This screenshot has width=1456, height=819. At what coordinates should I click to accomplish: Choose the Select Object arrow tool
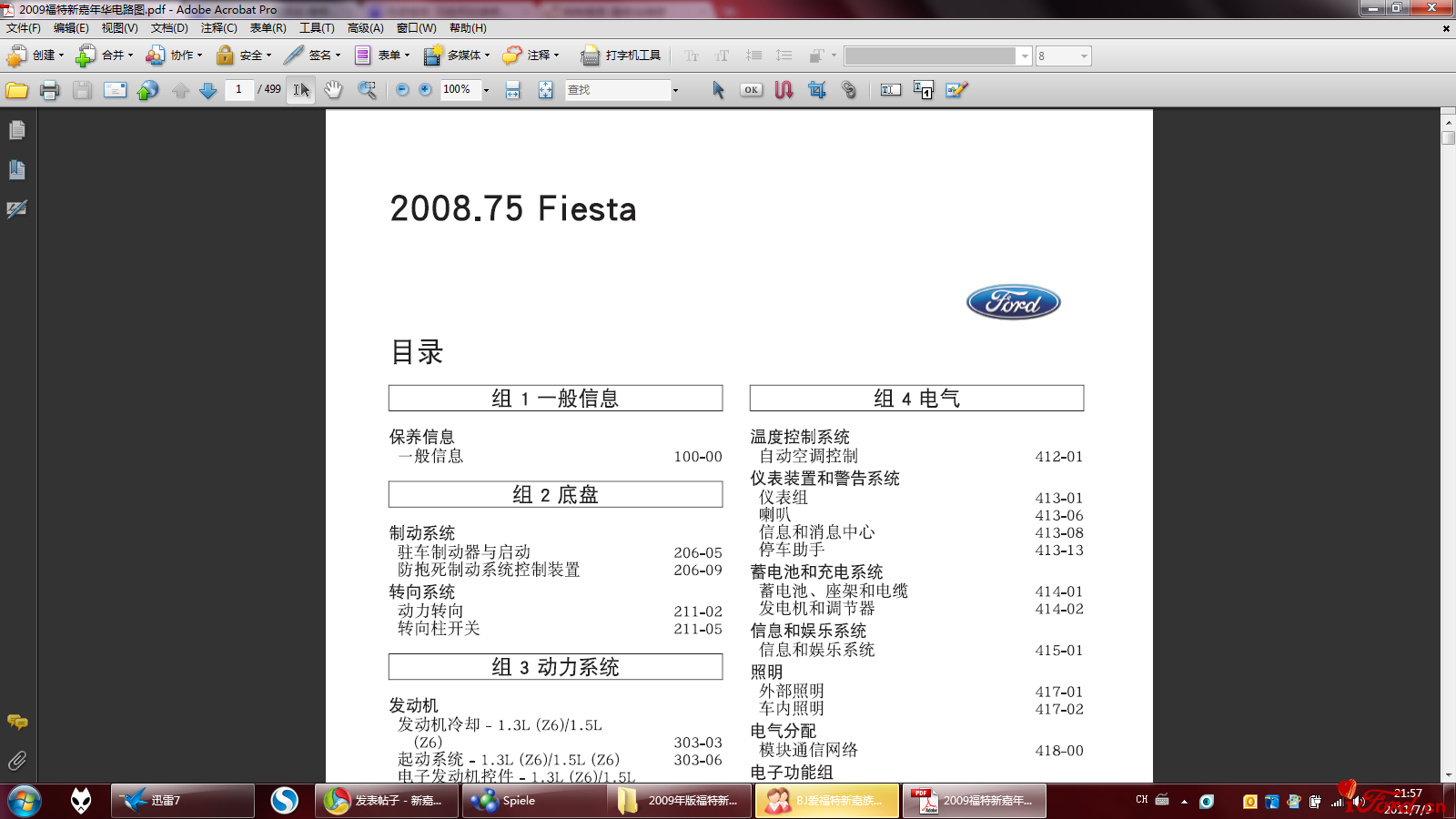point(718,90)
